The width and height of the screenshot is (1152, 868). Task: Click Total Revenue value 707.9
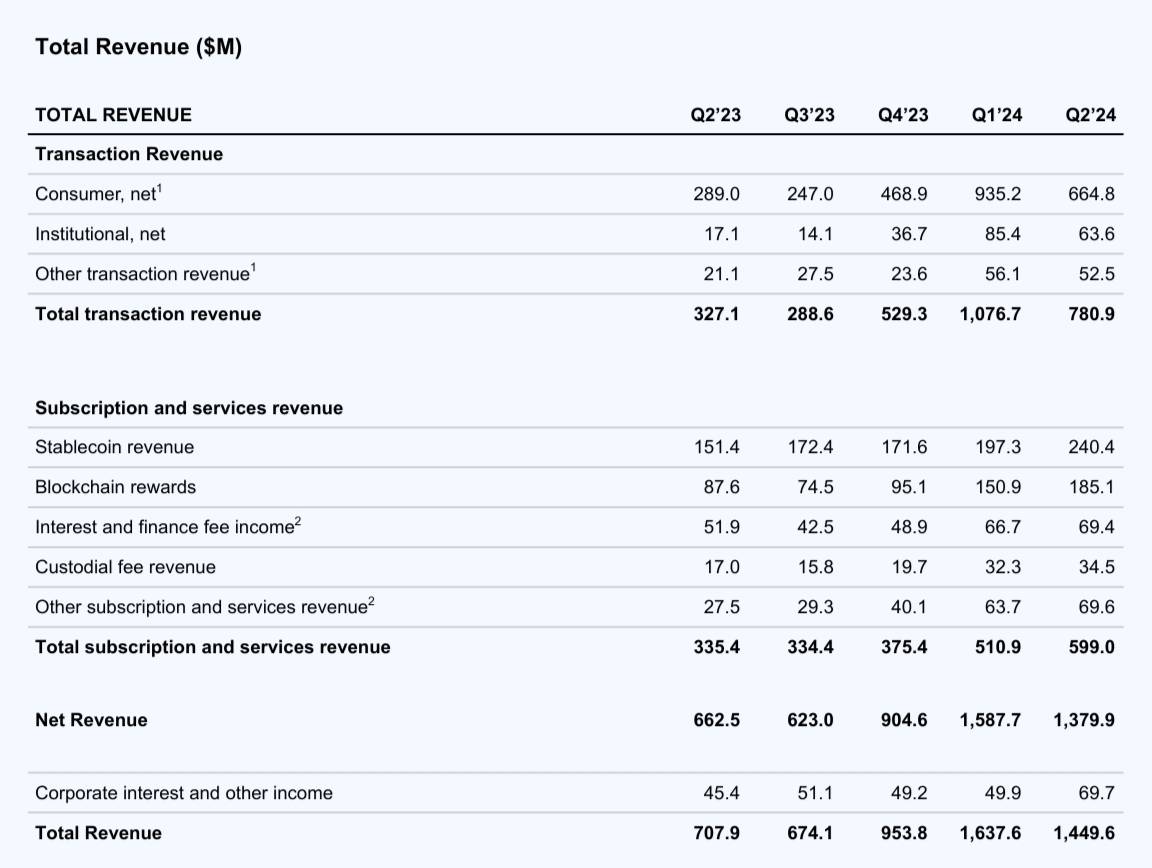716,833
